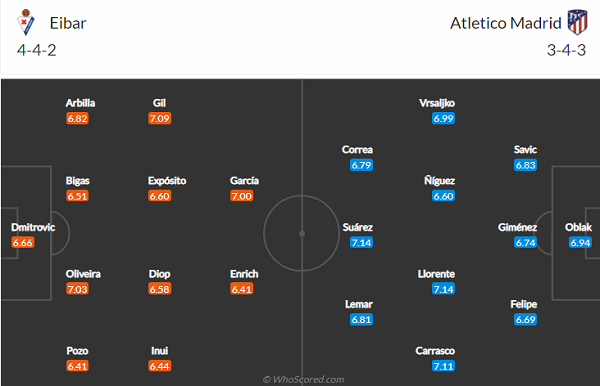This screenshot has height=386, width=600.
Task: Select player Llorente on the pitch
Action: (x=436, y=274)
